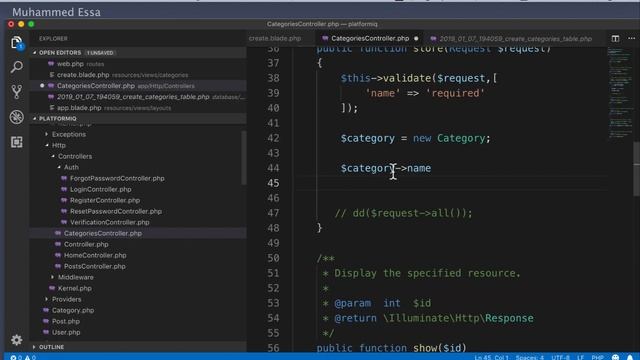
Task: Open Controller.php file
Action: (86, 244)
